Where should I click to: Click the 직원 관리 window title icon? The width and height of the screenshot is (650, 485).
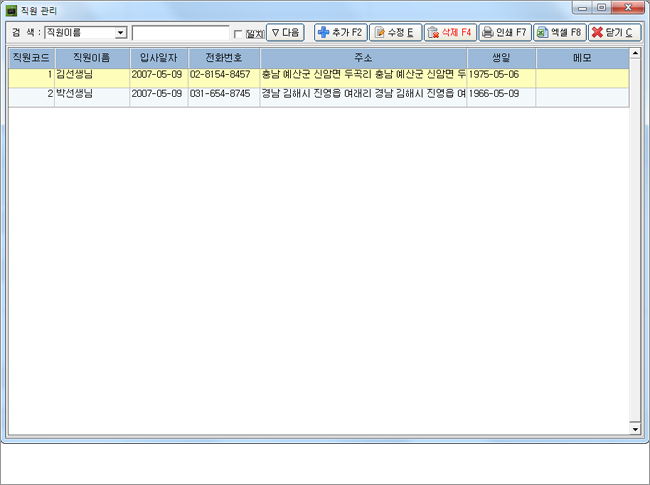[12, 10]
